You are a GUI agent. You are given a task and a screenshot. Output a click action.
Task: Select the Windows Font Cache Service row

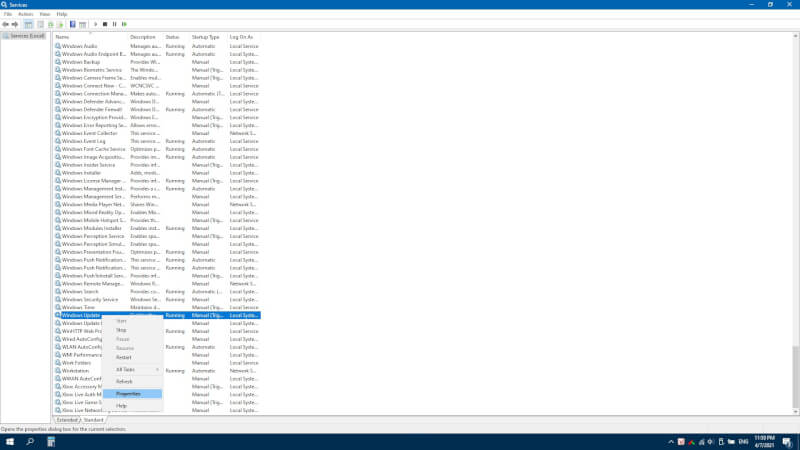click(x=157, y=149)
